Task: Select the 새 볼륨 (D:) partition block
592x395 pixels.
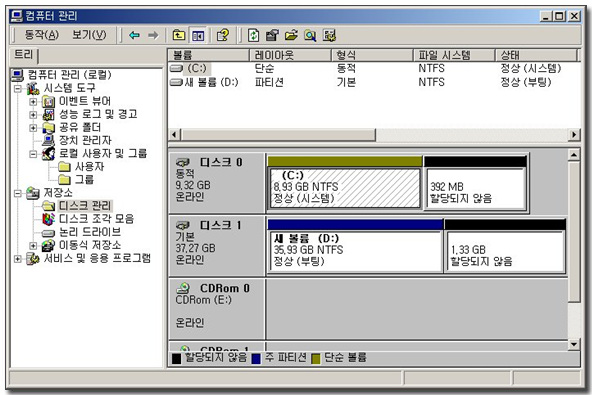Action: pyautogui.click(x=355, y=251)
